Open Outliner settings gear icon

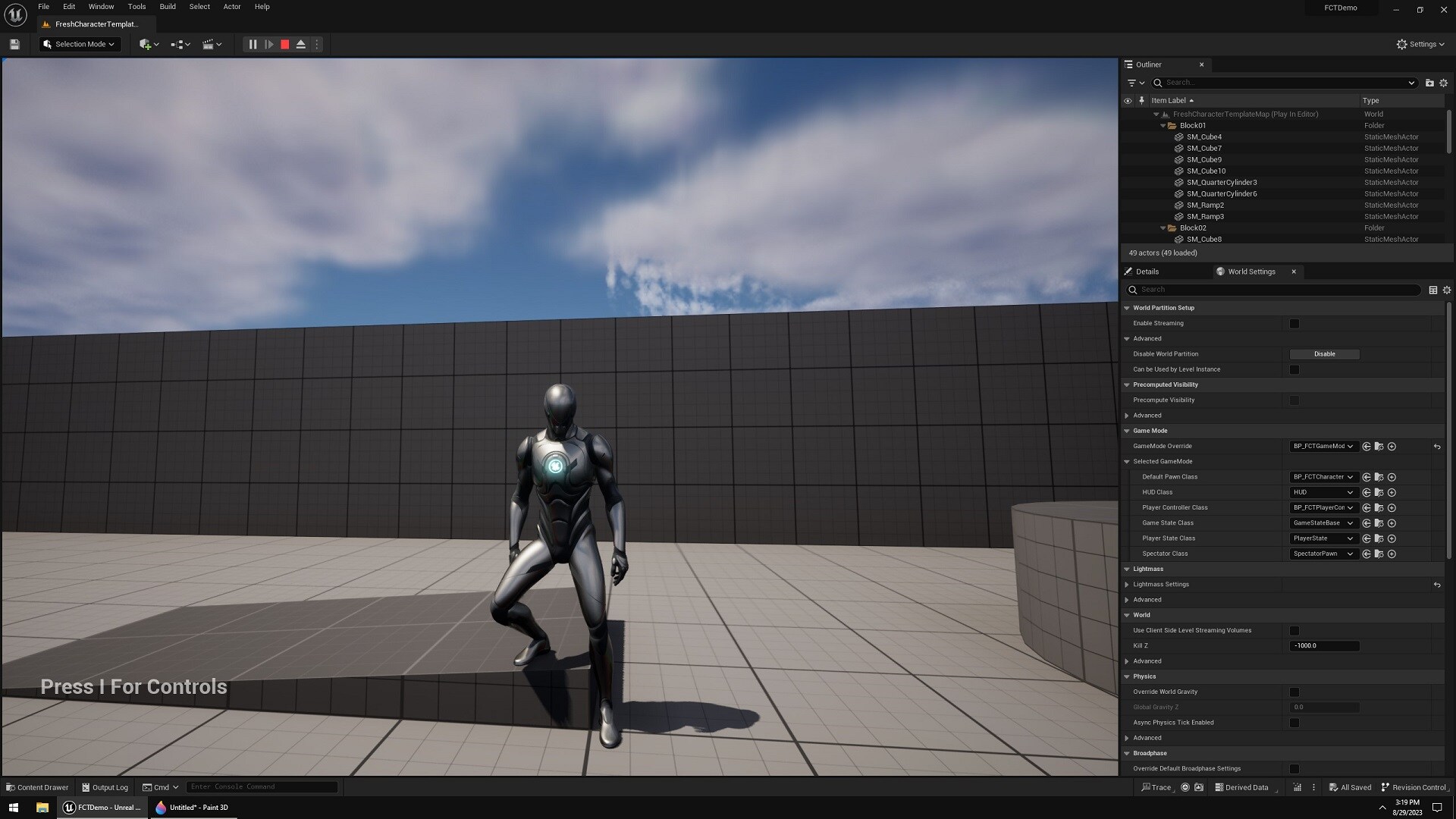1443,83
